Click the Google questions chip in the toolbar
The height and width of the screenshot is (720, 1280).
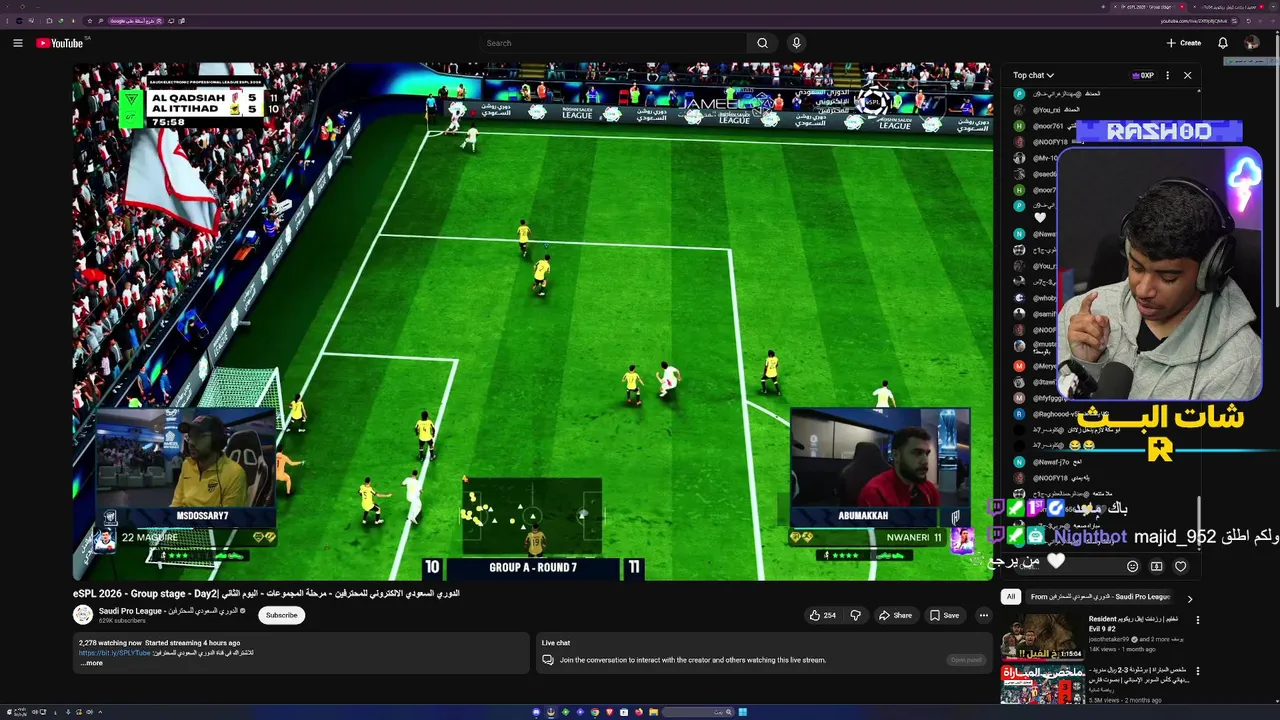pyautogui.click(x=136, y=21)
